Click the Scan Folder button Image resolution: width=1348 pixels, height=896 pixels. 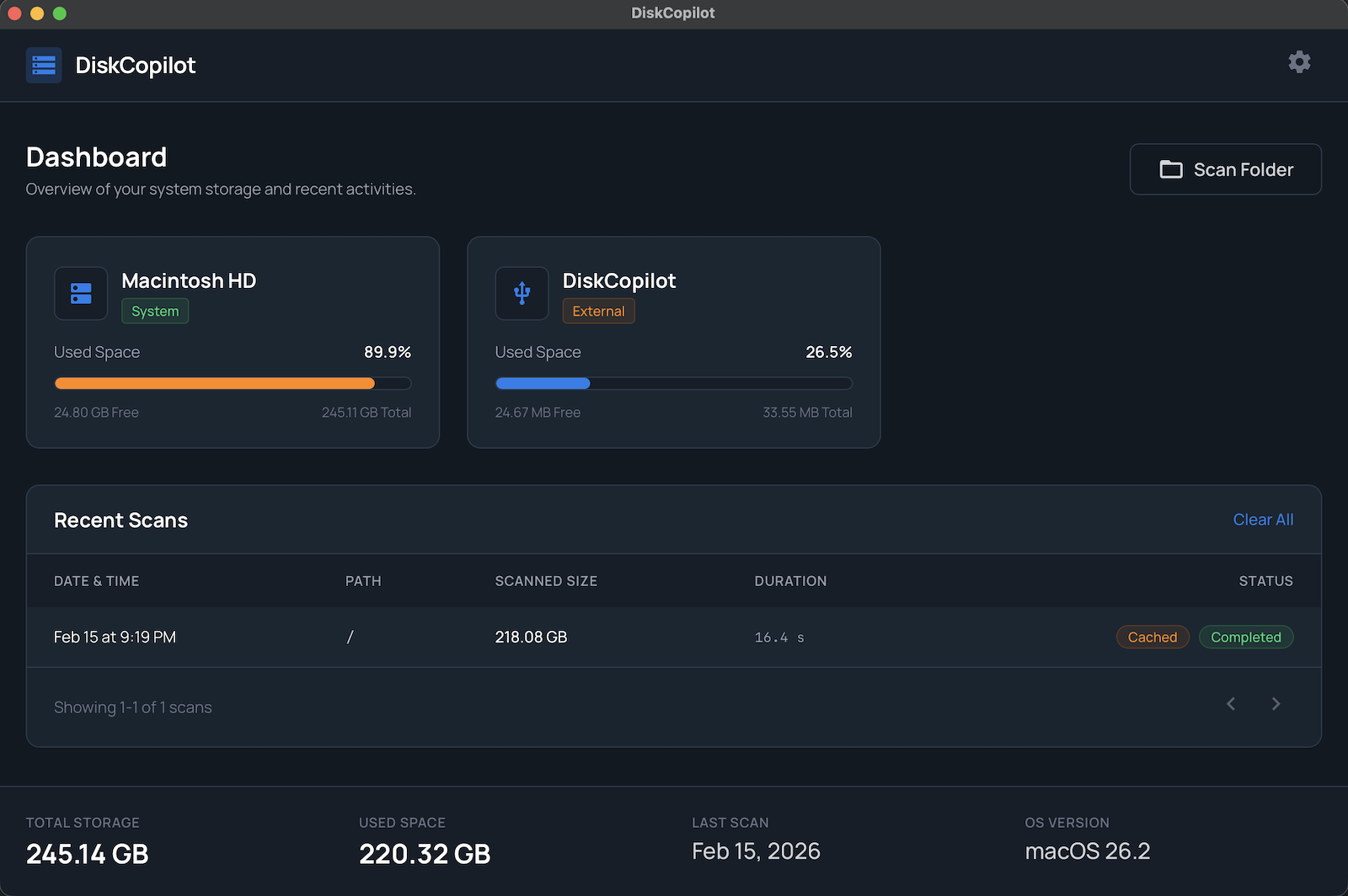click(x=1226, y=169)
